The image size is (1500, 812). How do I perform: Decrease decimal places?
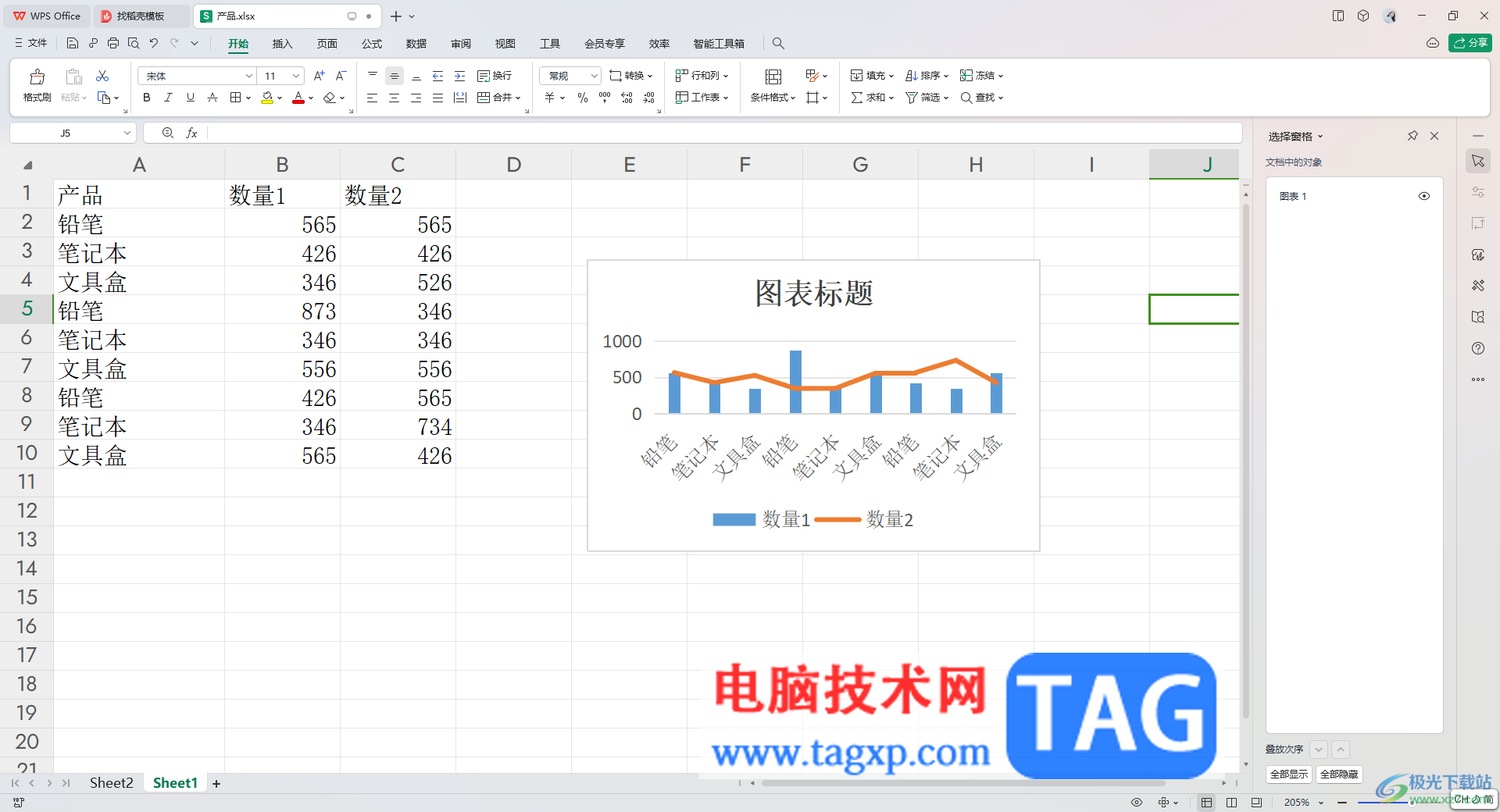pyautogui.click(x=649, y=98)
